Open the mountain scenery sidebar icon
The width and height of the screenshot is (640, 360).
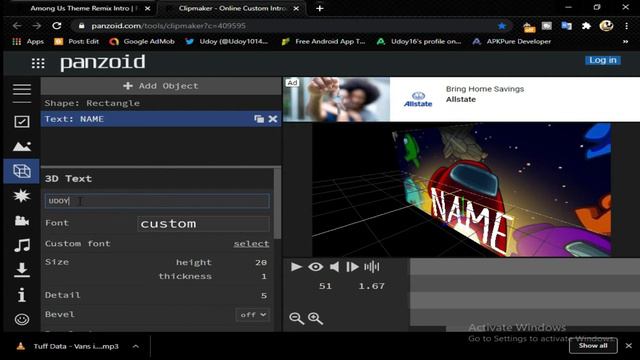[x=22, y=146]
